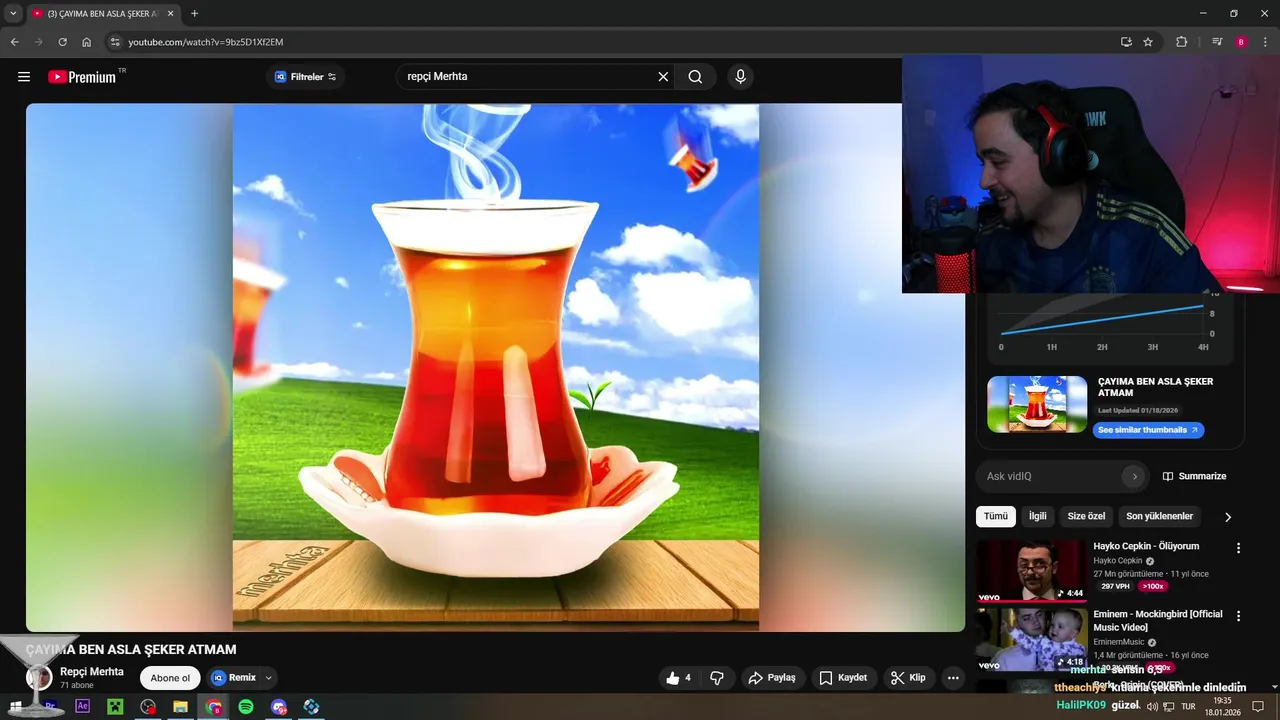1280x720 pixels.
Task: Select the İlgili chip
Action: coord(1038,517)
